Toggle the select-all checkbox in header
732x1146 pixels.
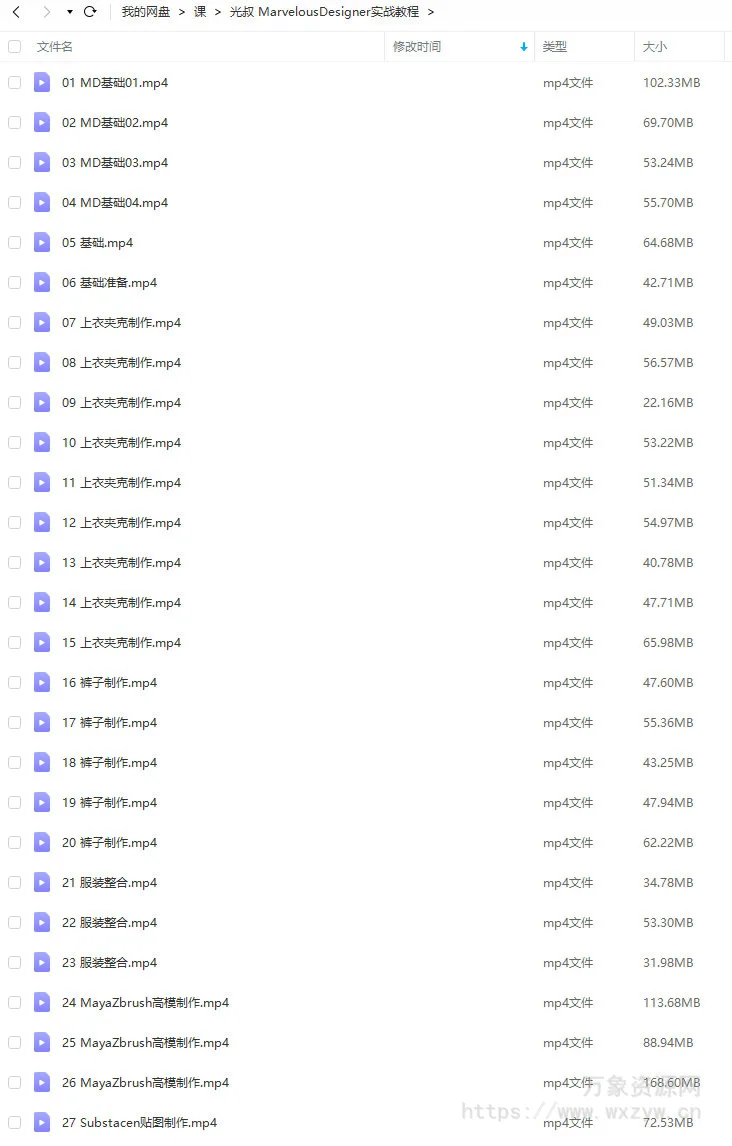coord(15,47)
